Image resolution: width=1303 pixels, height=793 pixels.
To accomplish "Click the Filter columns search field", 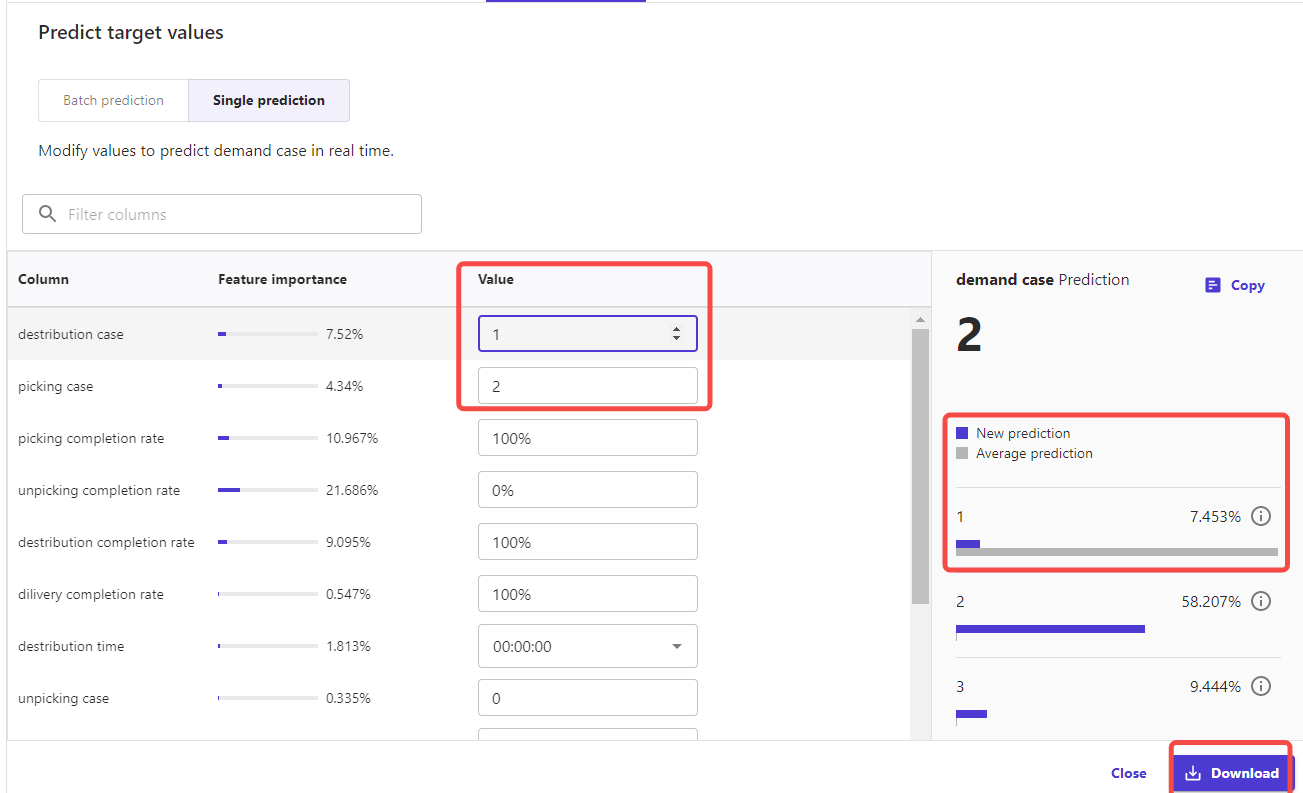I will [x=235, y=214].
